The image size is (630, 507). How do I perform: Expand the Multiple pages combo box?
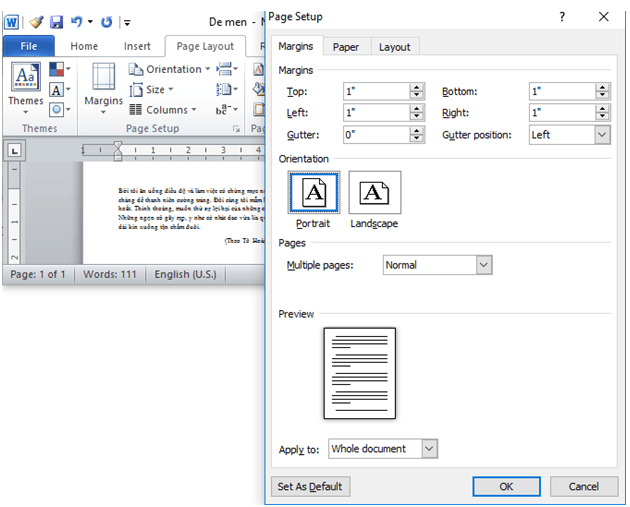[484, 265]
